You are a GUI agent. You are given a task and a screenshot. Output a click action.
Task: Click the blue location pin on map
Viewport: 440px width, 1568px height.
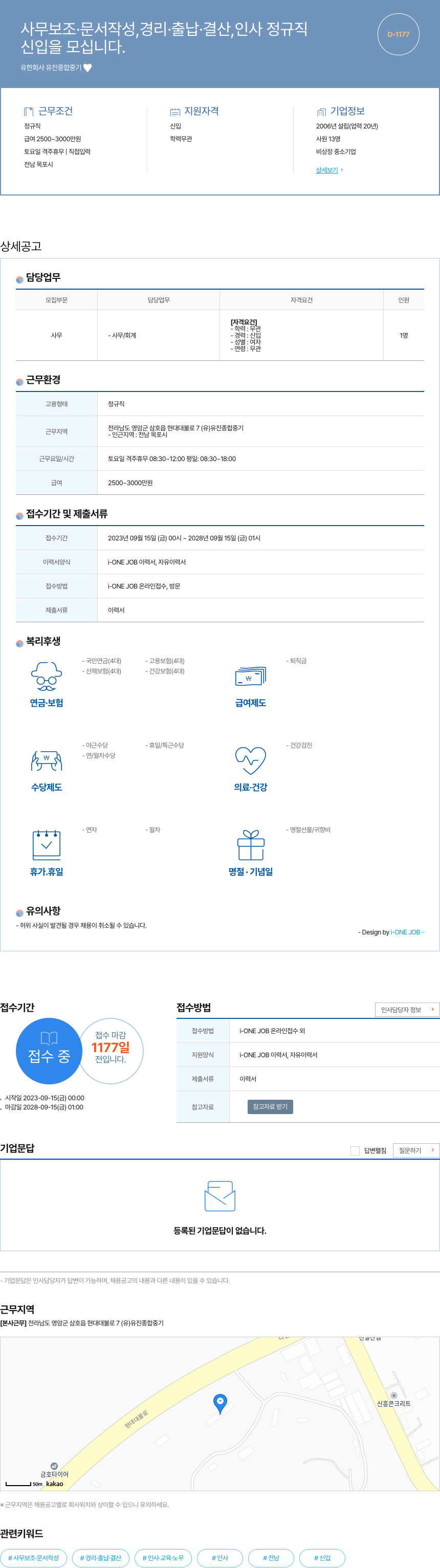coord(221,1403)
